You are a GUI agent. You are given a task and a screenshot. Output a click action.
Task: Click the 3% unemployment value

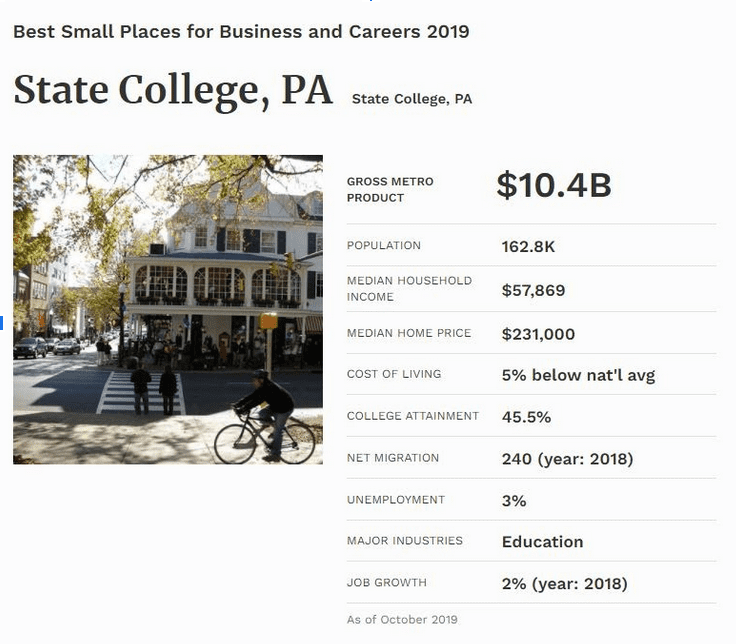pyautogui.click(x=514, y=500)
